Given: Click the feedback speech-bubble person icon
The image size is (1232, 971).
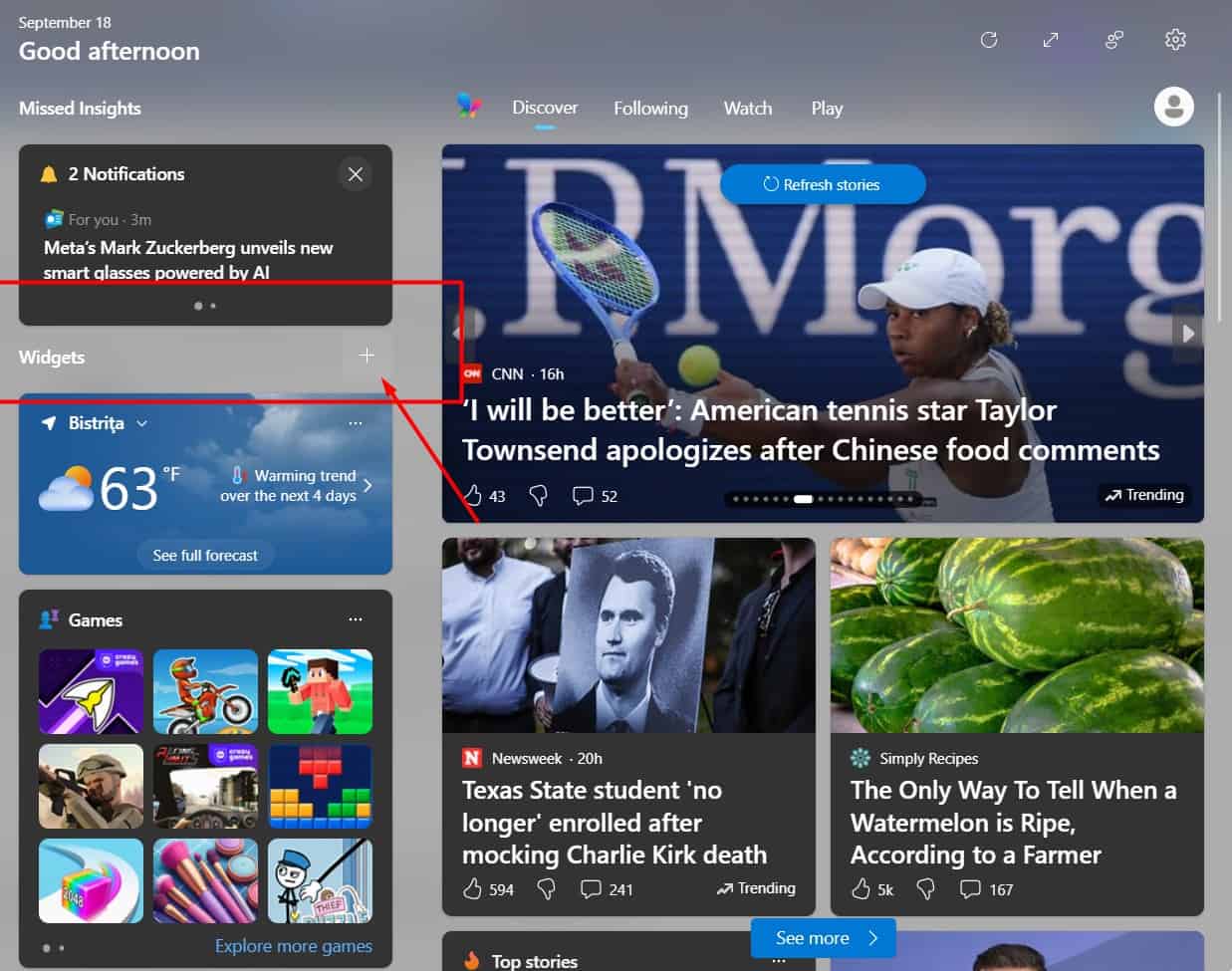Looking at the screenshot, I should coord(1113,40).
